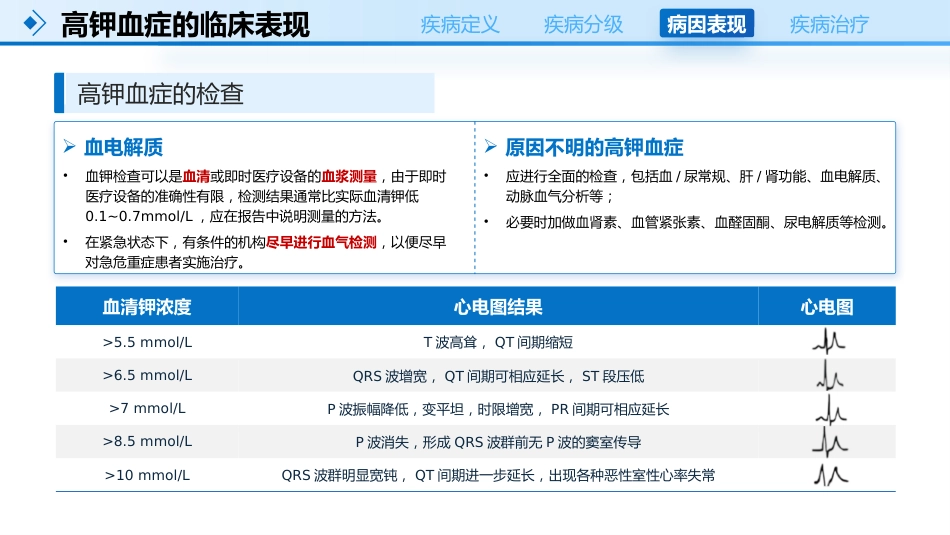Viewport: 950px width, 535px height.
Task: Open the 疾病定义 navigation tab
Action: [460, 24]
